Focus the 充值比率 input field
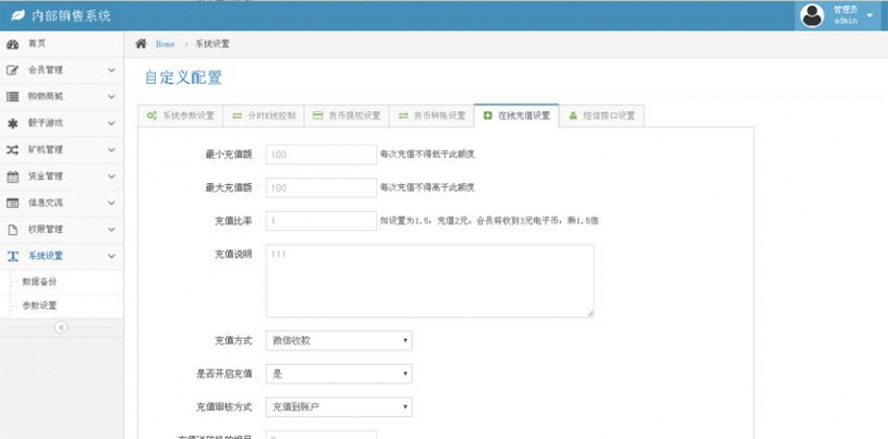Screen dimensions: 888x439 (x=321, y=221)
